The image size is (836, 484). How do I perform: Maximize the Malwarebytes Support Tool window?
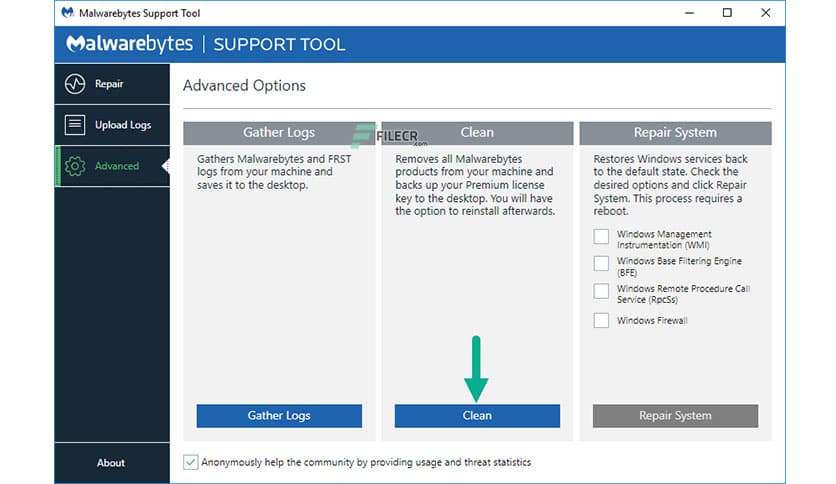727,13
